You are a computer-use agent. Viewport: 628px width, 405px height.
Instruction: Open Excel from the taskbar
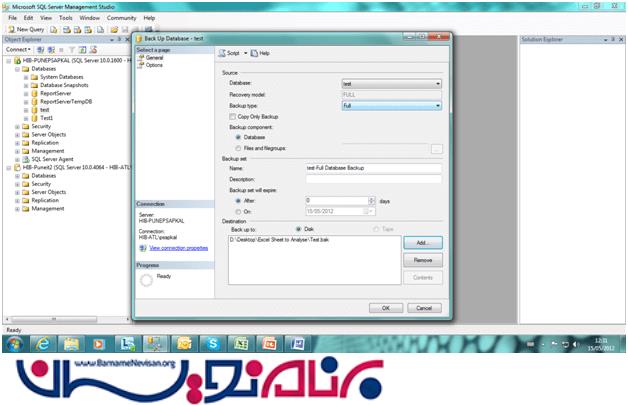click(240, 344)
